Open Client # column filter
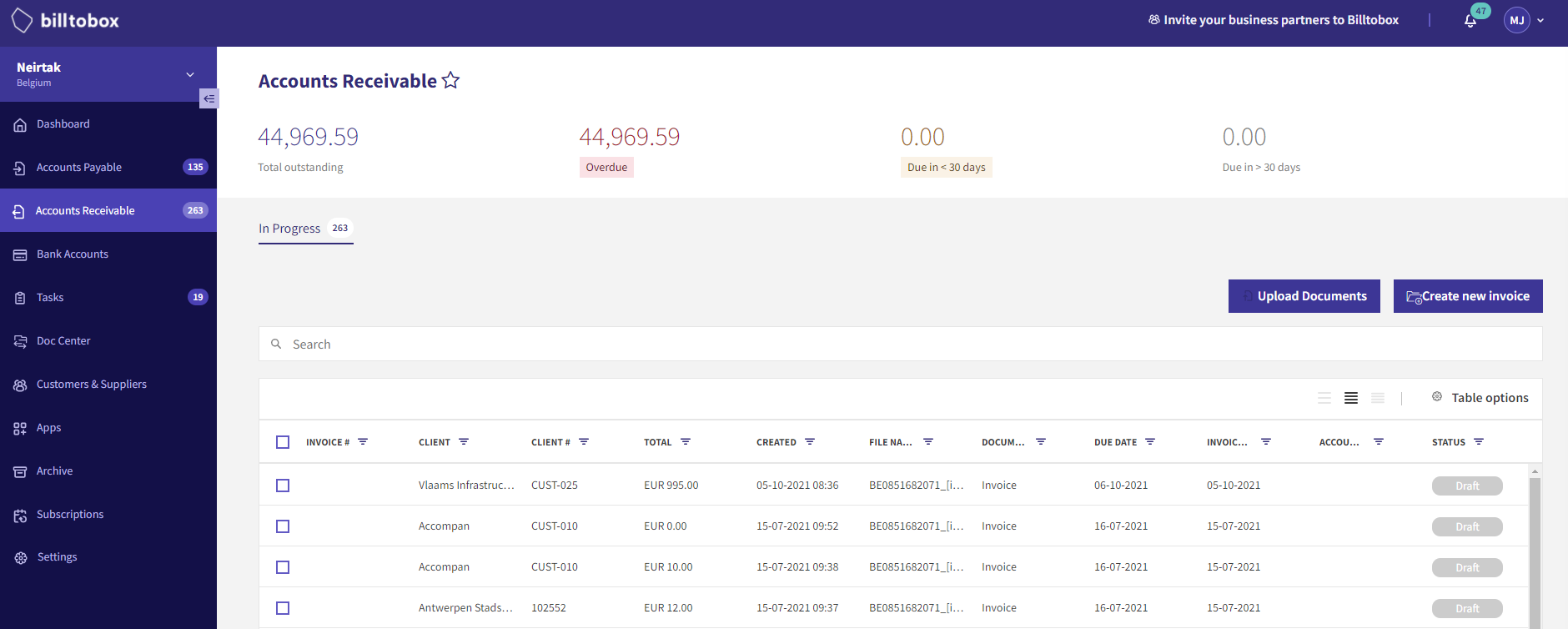 click(584, 442)
